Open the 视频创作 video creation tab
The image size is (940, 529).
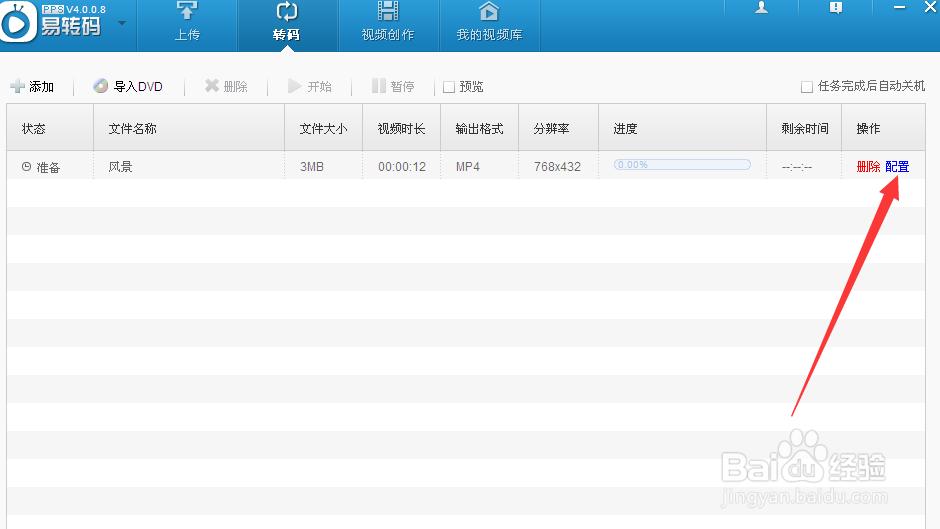tap(388, 25)
